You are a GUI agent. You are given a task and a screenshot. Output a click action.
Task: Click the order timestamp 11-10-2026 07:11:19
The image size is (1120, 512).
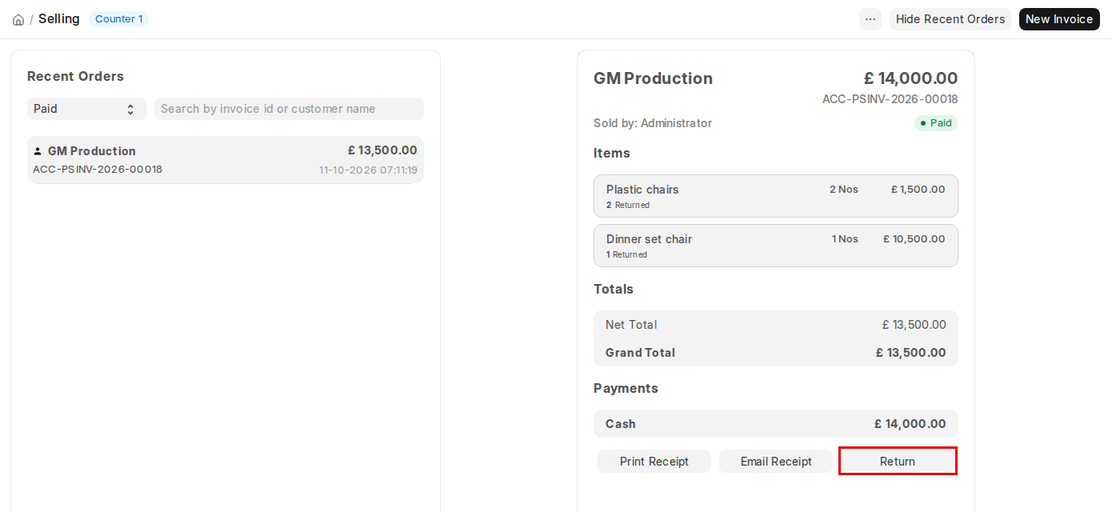[x=368, y=171]
